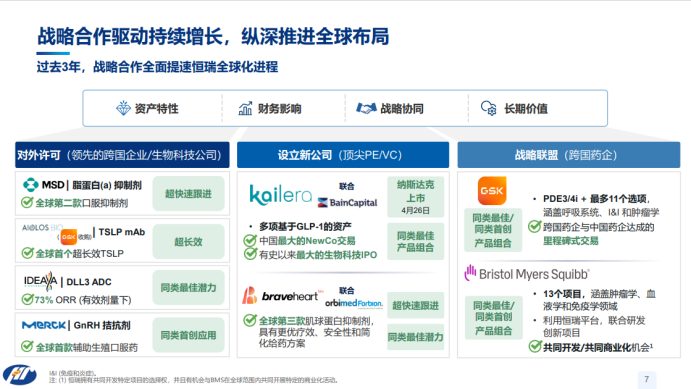Click the page number 7
The width and height of the screenshot is (691, 389).
click(x=646, y=379)
